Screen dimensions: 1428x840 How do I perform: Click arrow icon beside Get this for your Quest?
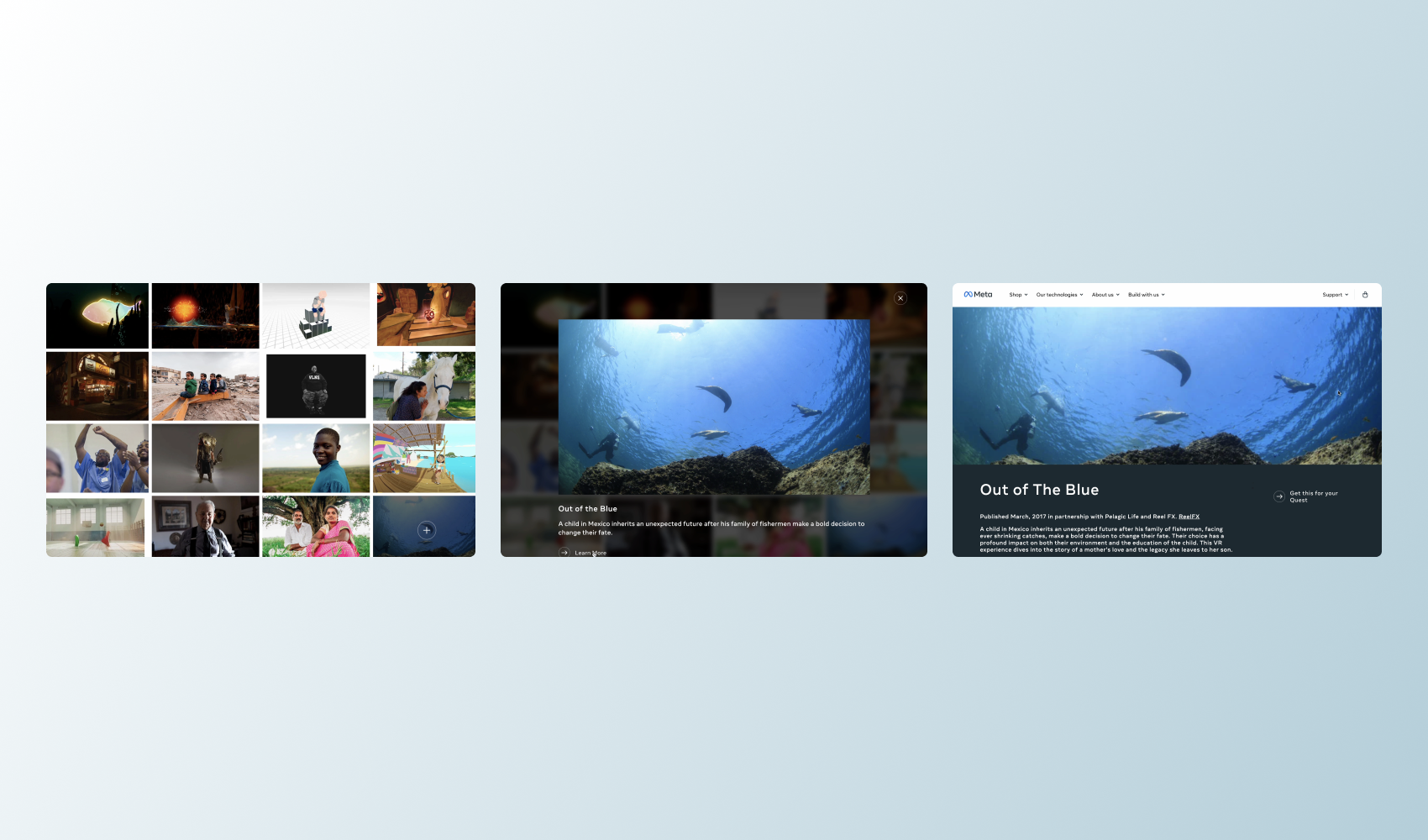1279,496
